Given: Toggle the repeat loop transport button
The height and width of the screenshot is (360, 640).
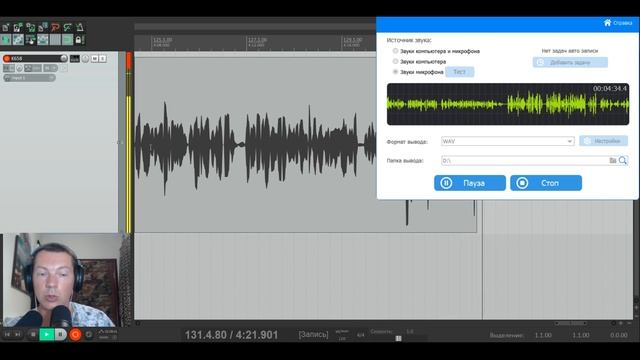Looking at the screenshot, I should (89, 335).
